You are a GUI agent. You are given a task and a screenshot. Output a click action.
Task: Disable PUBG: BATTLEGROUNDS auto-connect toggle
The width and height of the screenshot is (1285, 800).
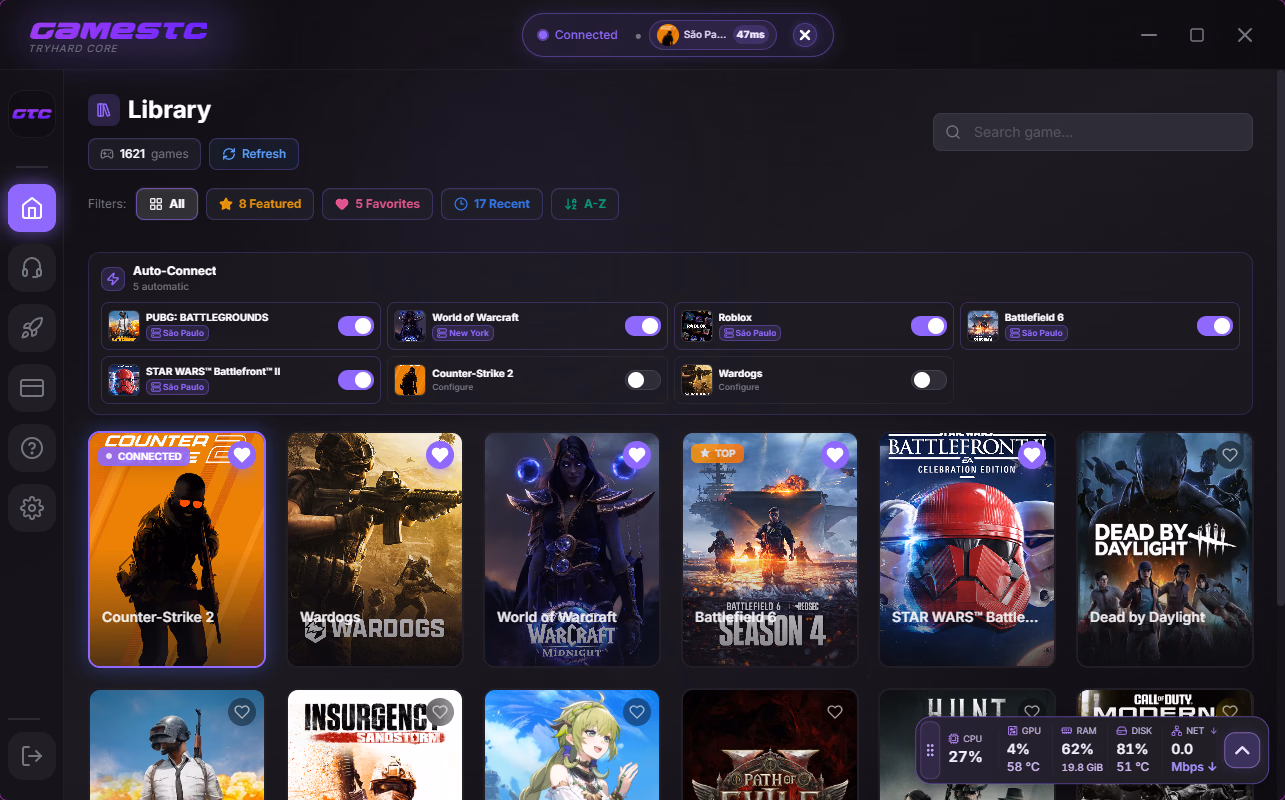pyautogui.click(x=355, y=326)
